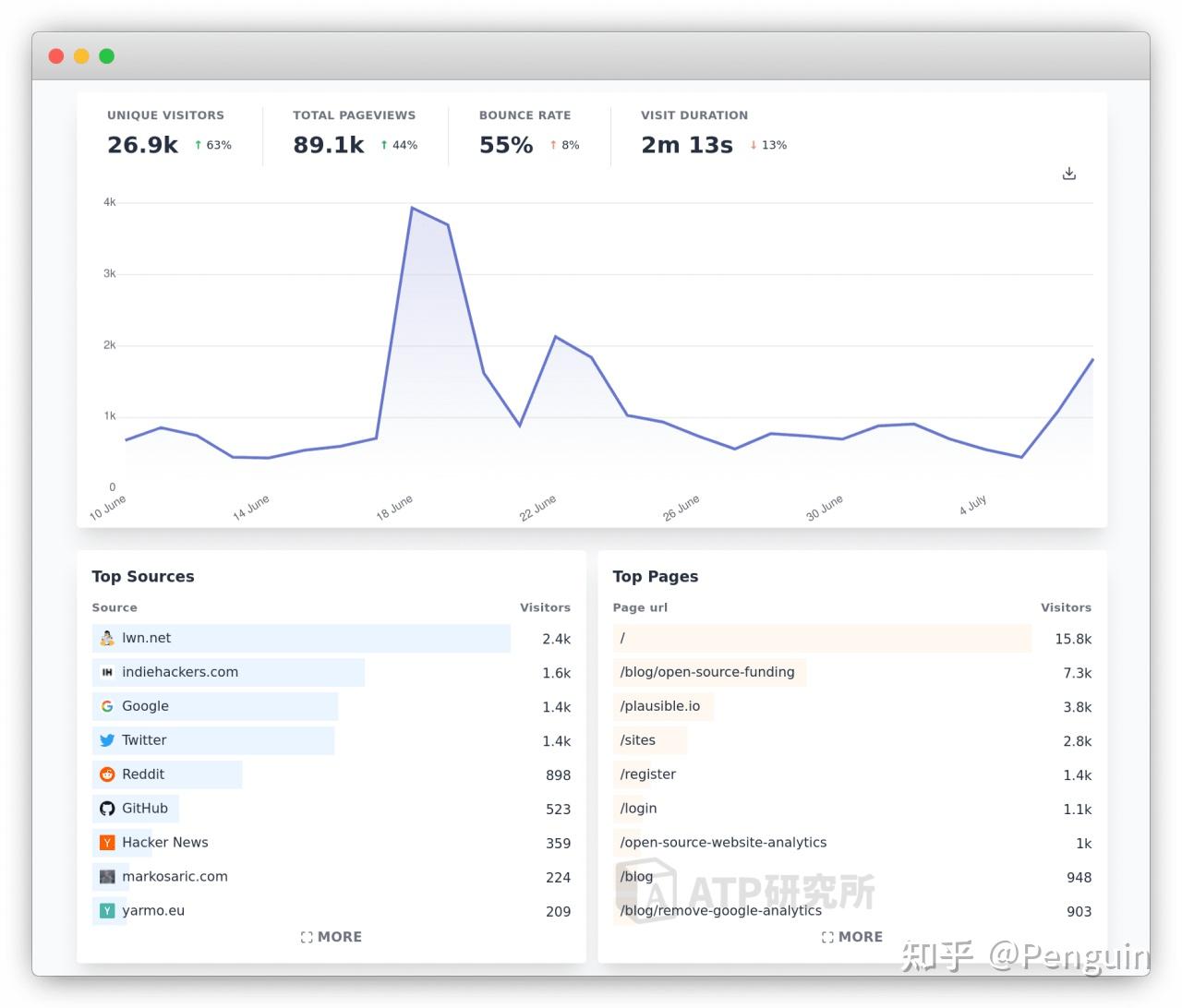Click the 18 June peak on the chart
1182x1008 pixels.
point(412,208)
